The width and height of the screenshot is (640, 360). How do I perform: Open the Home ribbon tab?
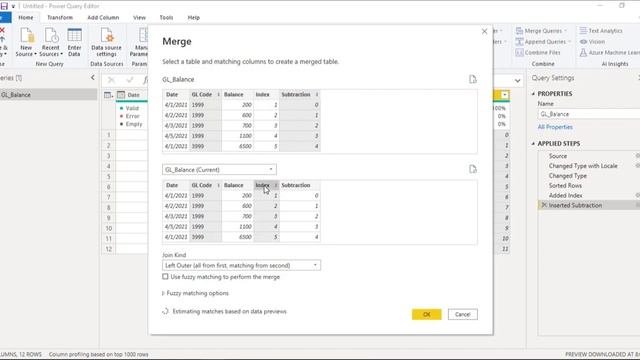click(26, 18)
